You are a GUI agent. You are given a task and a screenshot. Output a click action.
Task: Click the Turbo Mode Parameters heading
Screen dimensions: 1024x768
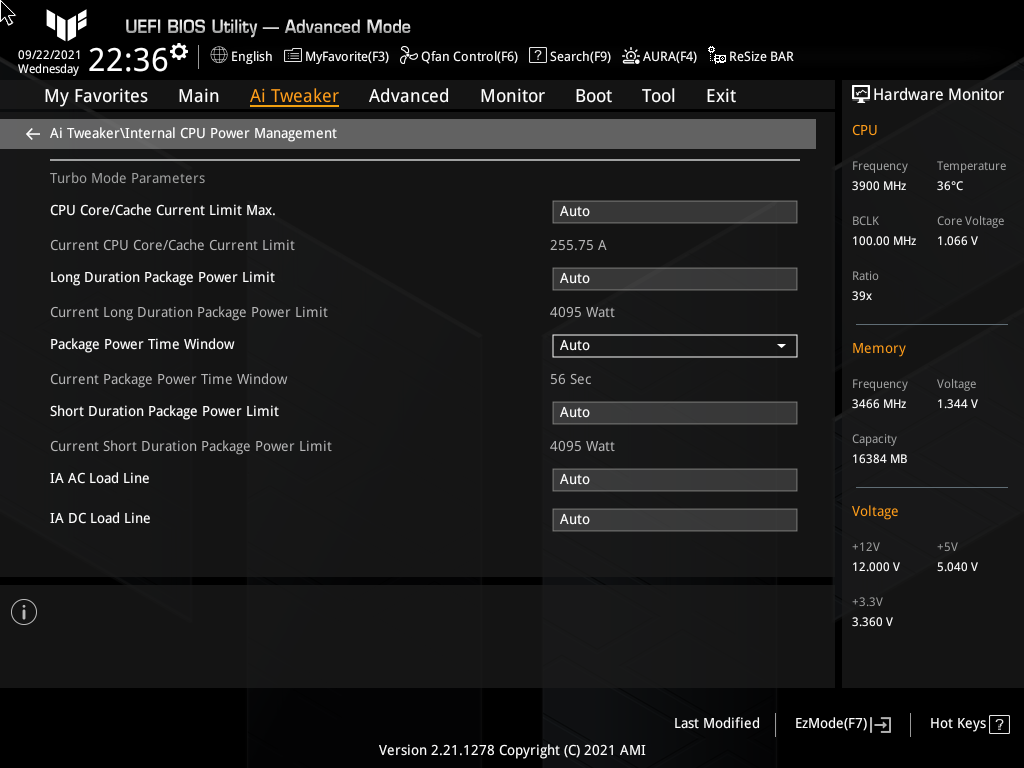pos(127,178)
